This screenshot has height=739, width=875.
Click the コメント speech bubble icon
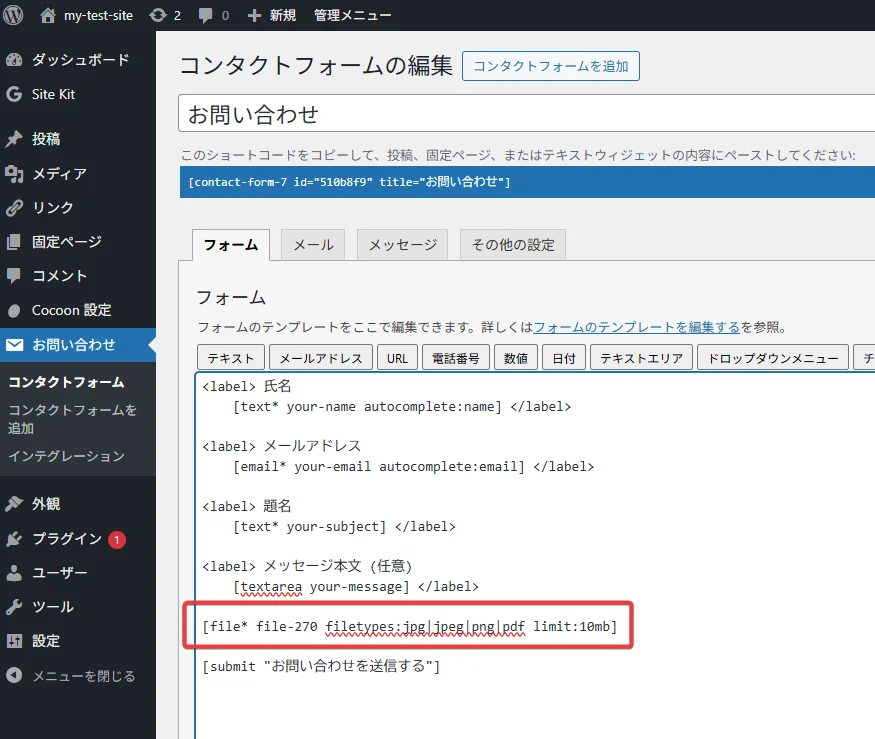coord(14,276)
